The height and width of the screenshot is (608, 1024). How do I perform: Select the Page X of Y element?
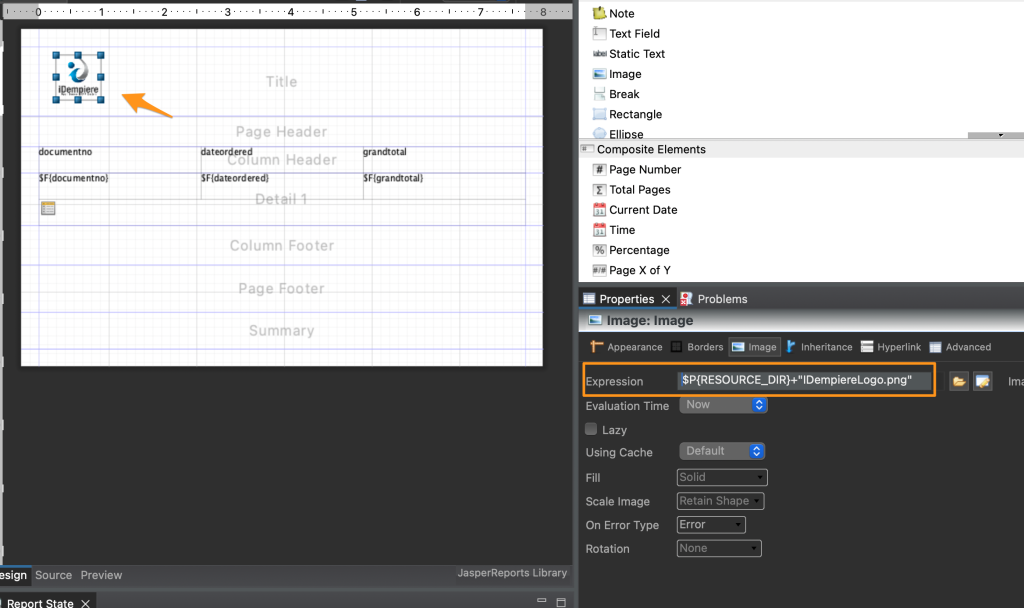coord(632,270)
